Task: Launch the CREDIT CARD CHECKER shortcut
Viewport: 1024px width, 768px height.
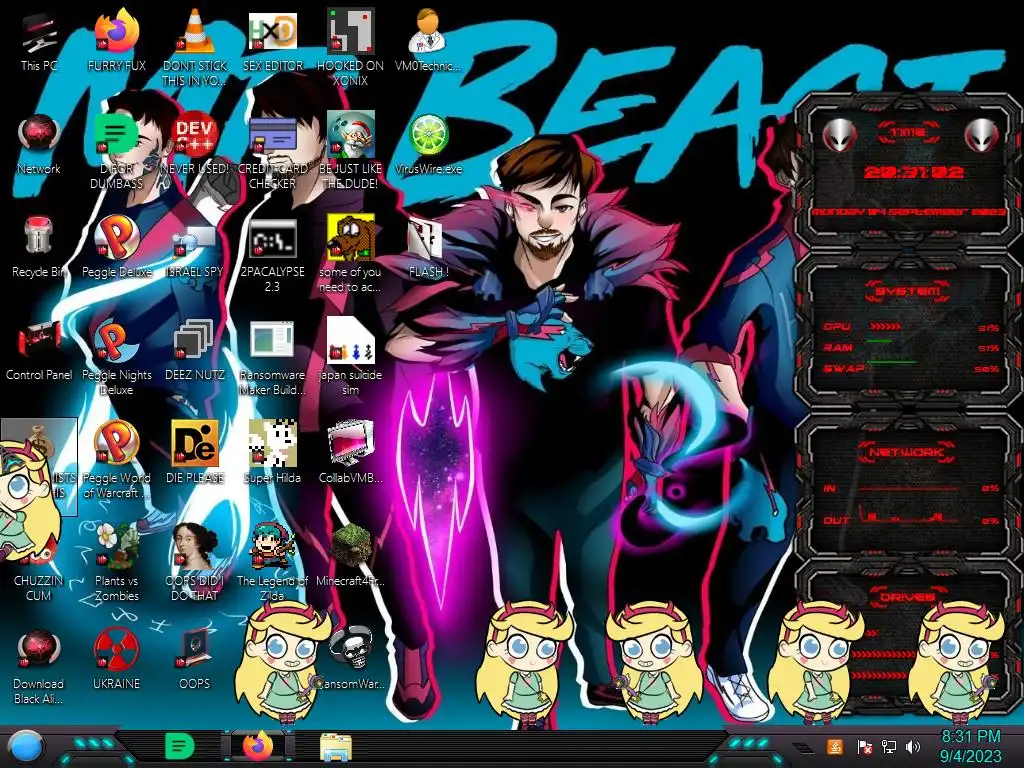Action: (x=272, y=152)
